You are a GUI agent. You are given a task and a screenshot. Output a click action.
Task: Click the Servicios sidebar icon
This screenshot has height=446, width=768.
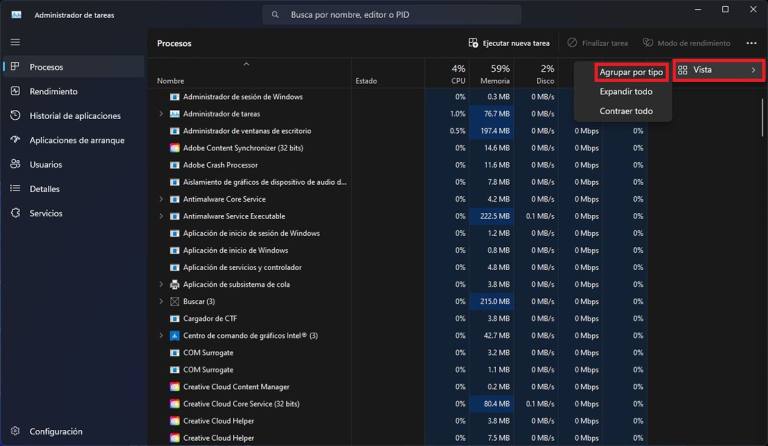15,213
